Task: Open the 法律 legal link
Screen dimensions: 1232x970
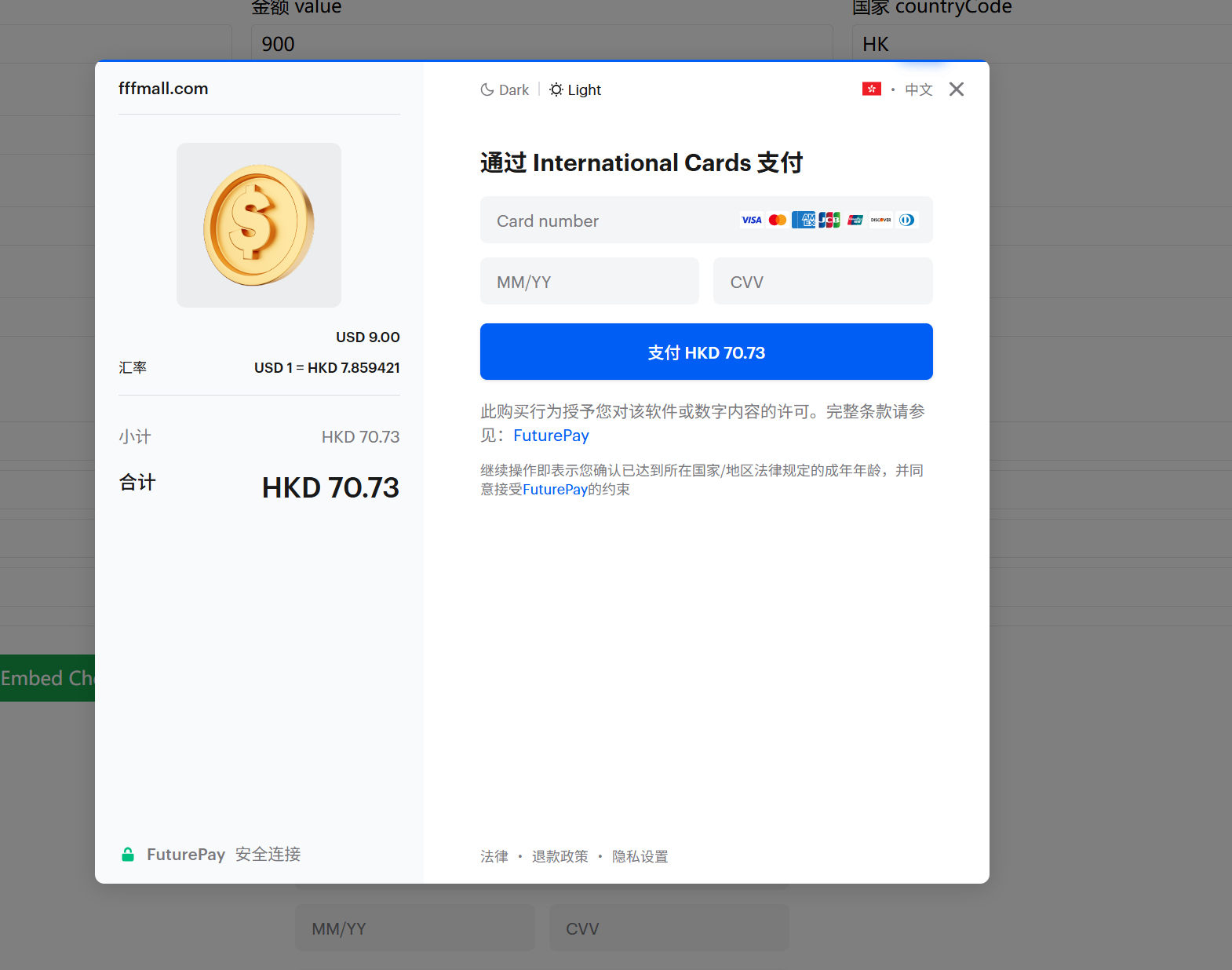Action: (x=494, y=856)
